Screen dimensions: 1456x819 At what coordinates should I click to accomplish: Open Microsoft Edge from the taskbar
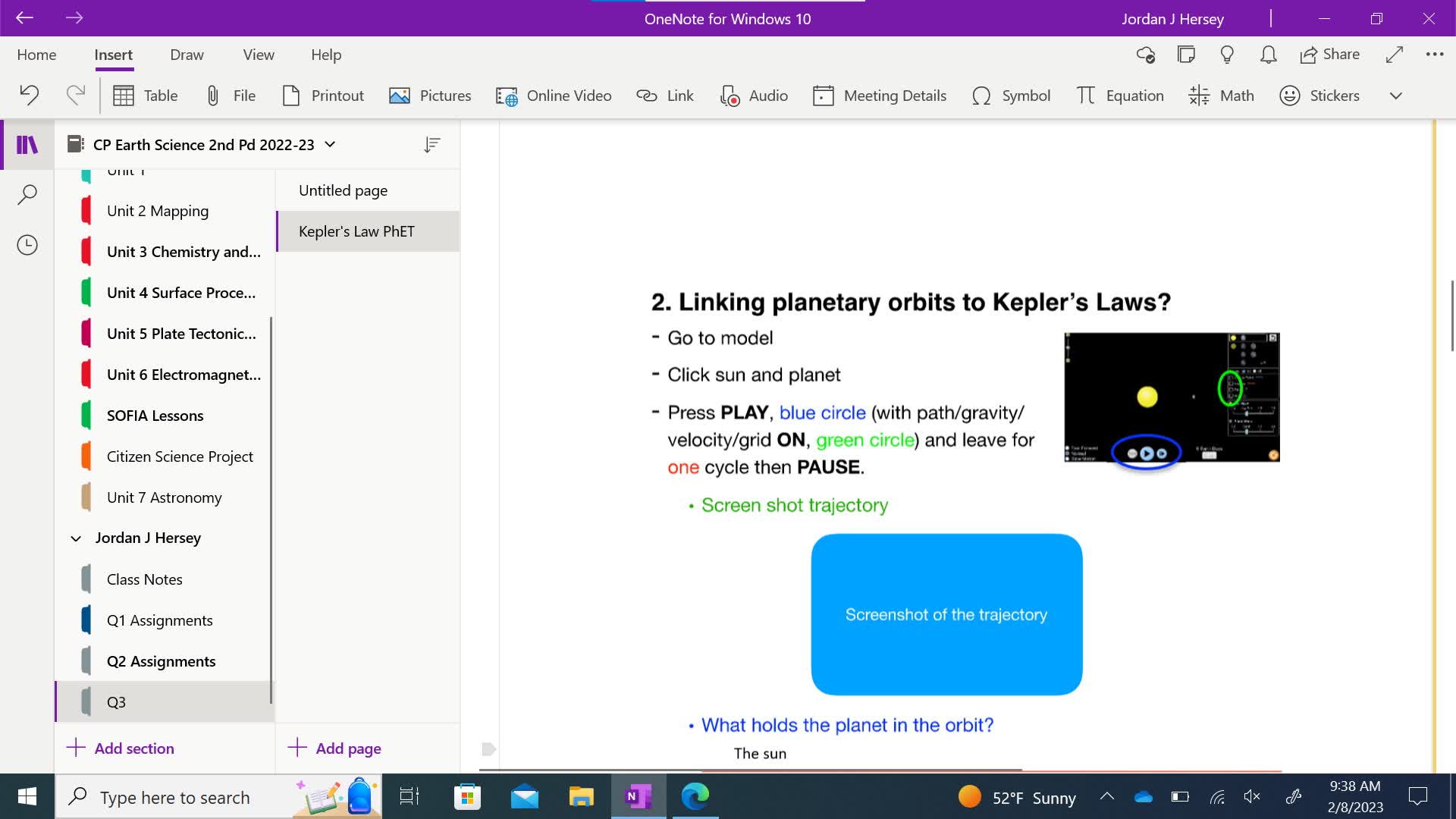(x=695, y=796)
